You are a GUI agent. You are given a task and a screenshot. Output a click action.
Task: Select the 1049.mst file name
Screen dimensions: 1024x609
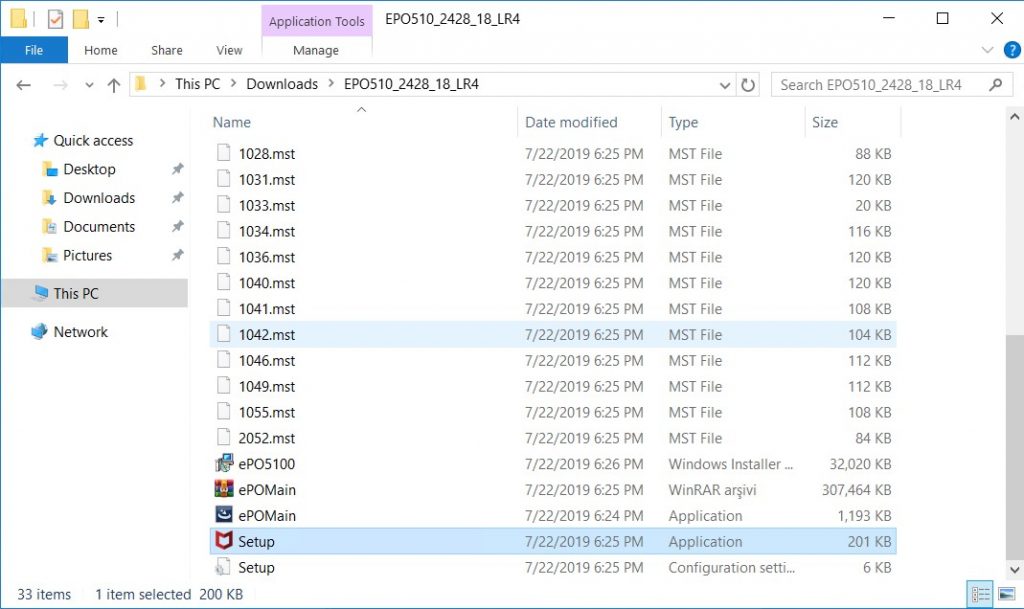click(266, 386)
